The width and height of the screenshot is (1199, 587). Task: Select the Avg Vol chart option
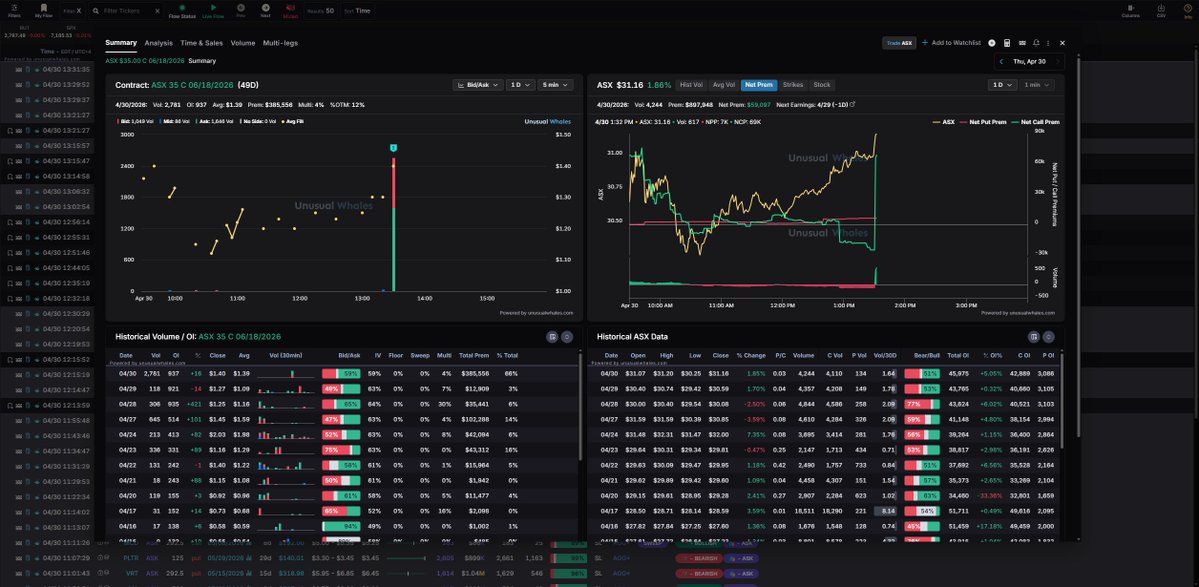(x=723, y=85)
